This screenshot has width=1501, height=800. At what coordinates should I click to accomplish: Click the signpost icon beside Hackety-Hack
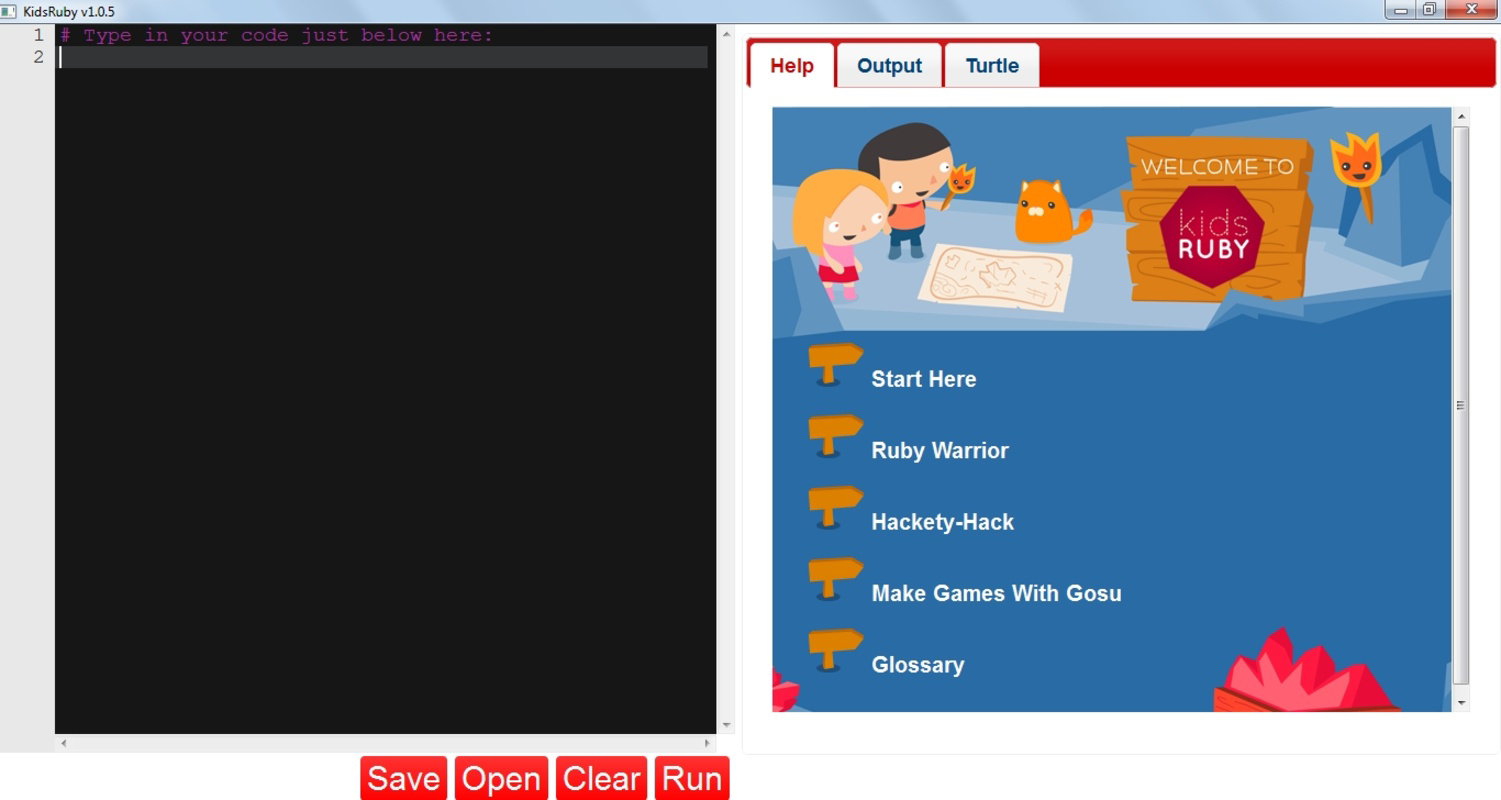[x=835, y=509]
